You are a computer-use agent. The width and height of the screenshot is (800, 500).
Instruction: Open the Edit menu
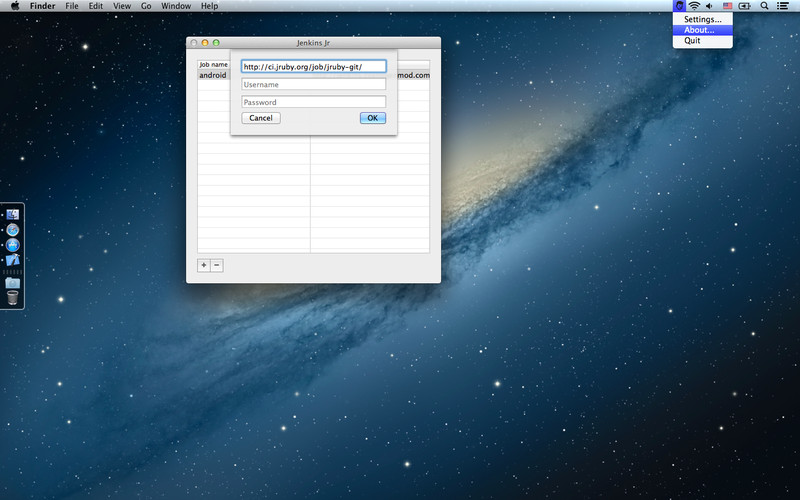pyautogui.click(x=95, y=6)
